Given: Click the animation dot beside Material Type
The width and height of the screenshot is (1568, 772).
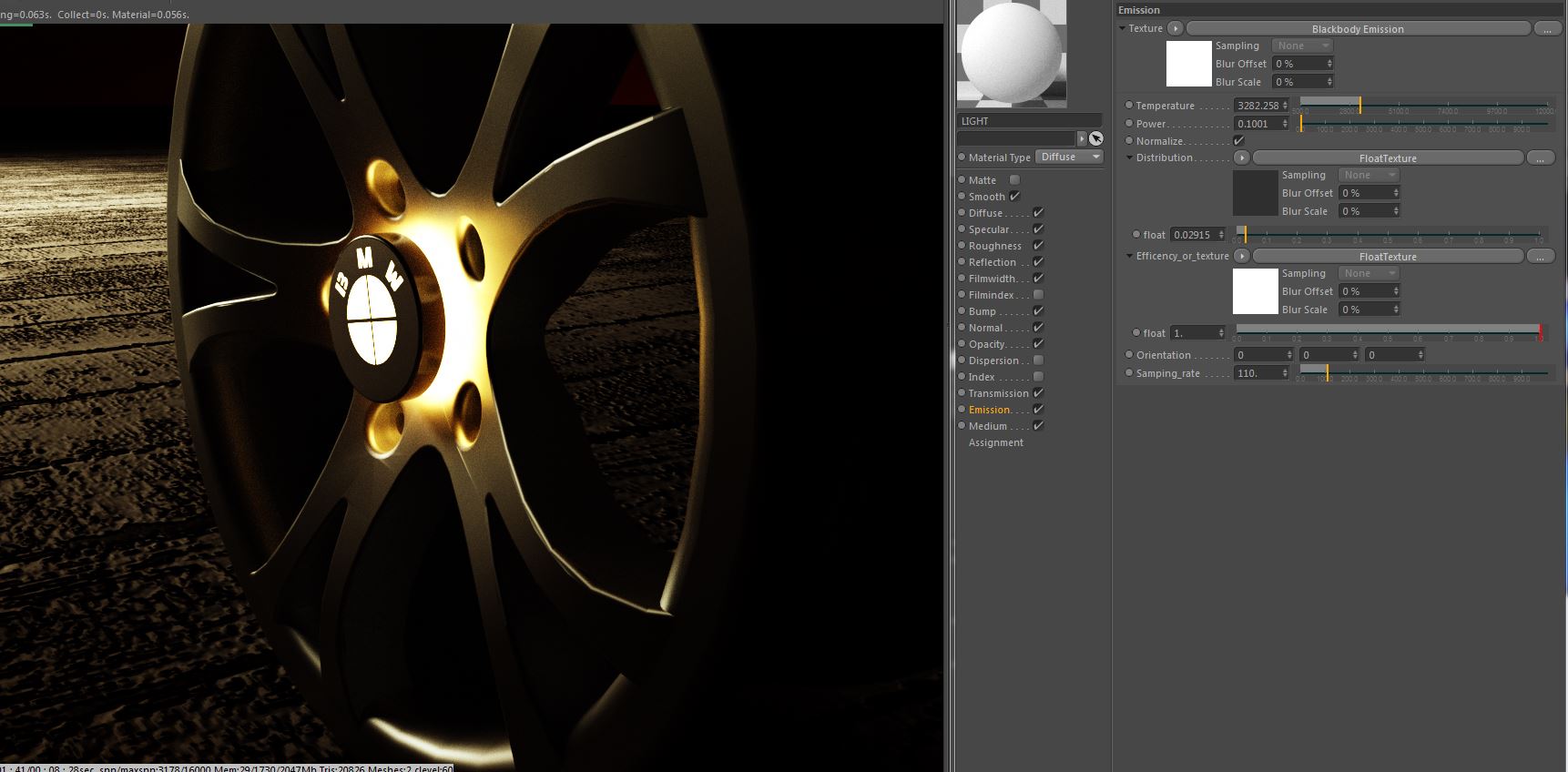Looking at the screenshot, I should pyautogui.click(x=962, y=157).
